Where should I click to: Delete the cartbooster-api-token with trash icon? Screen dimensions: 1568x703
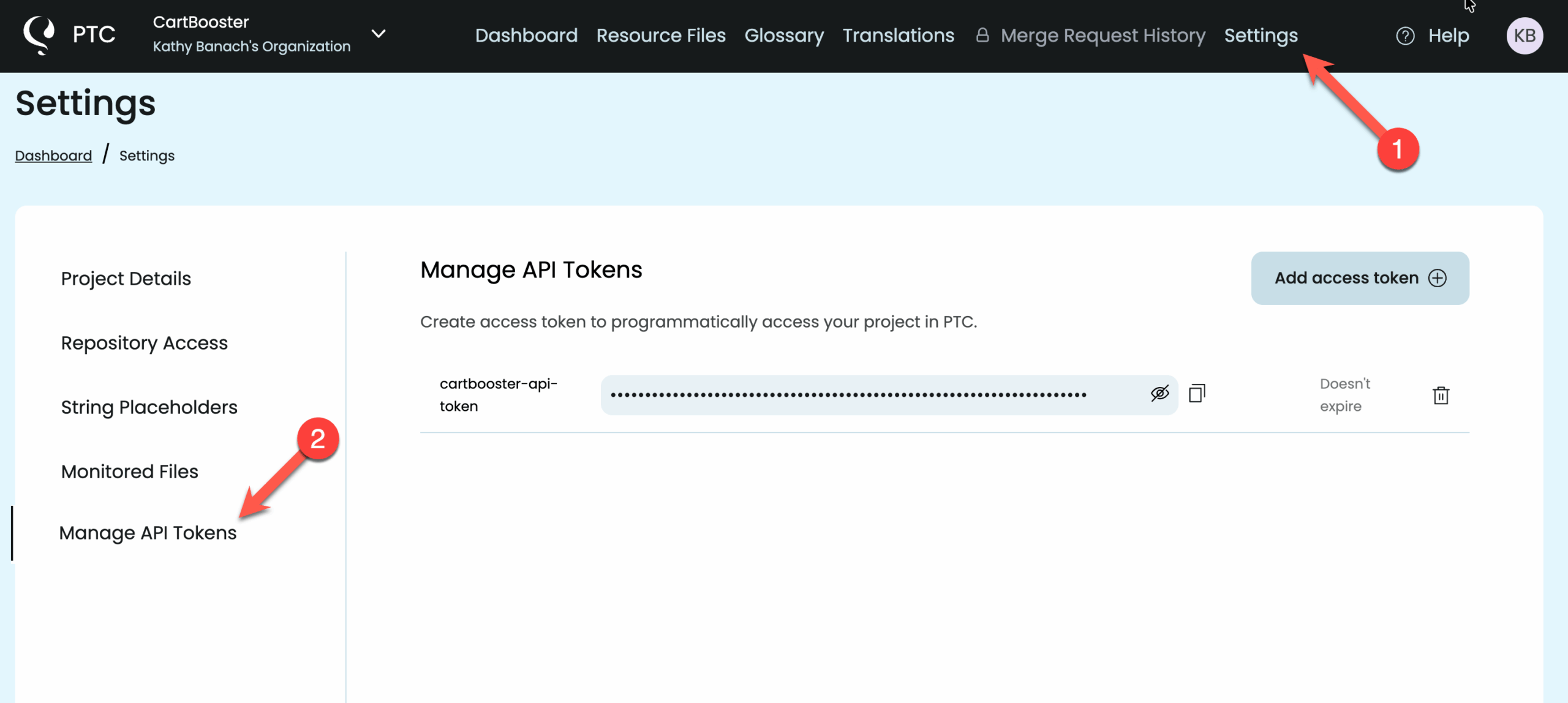pos(1441,396)
